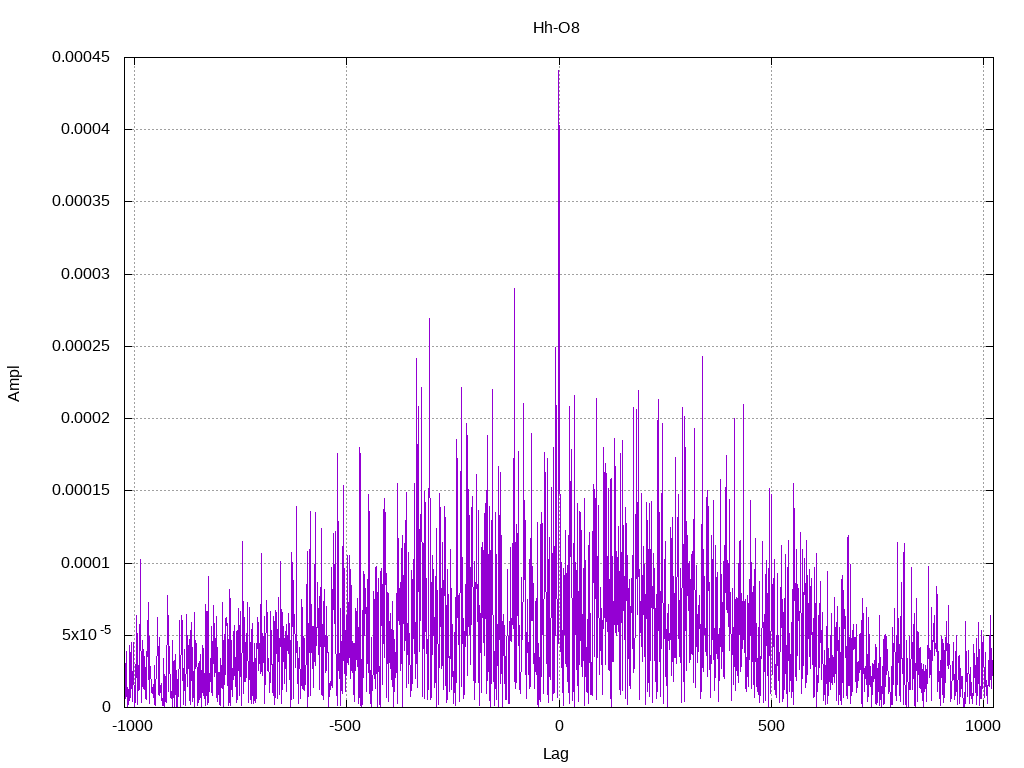The height and width of the screenshot is (768, 1024).
Task: Click y-axis tick label 0.00045
Action: click(x=81, y=57)
